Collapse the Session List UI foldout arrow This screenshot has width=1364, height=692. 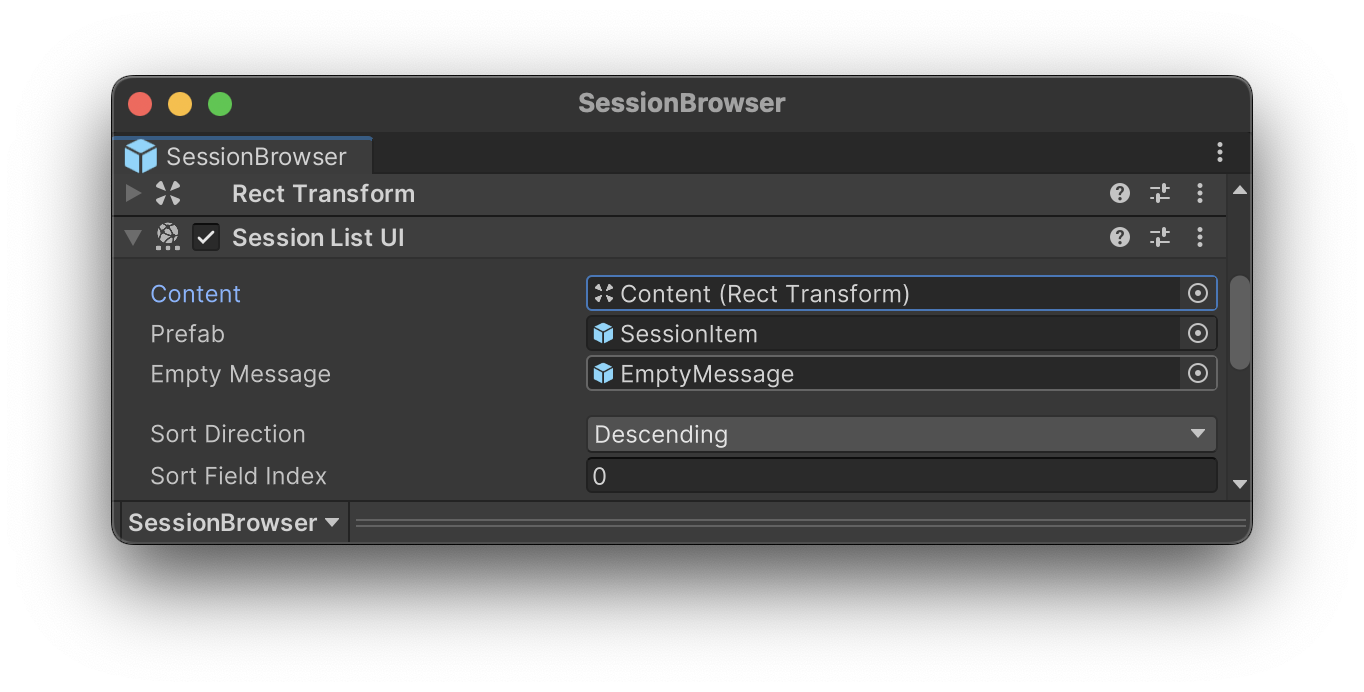pyautogui.click(x=133, y=238)
